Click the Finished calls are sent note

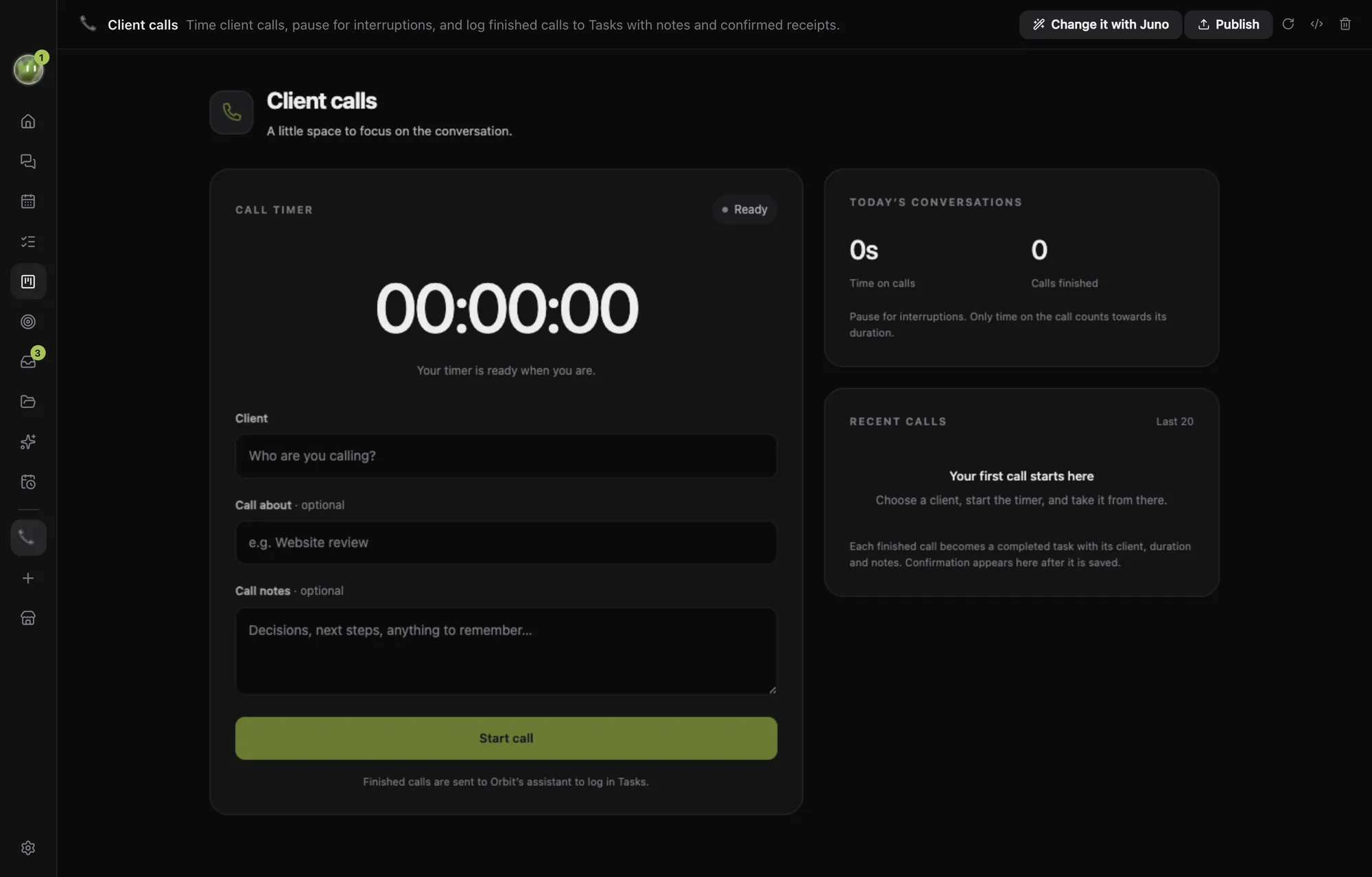[x=506, y=782]
